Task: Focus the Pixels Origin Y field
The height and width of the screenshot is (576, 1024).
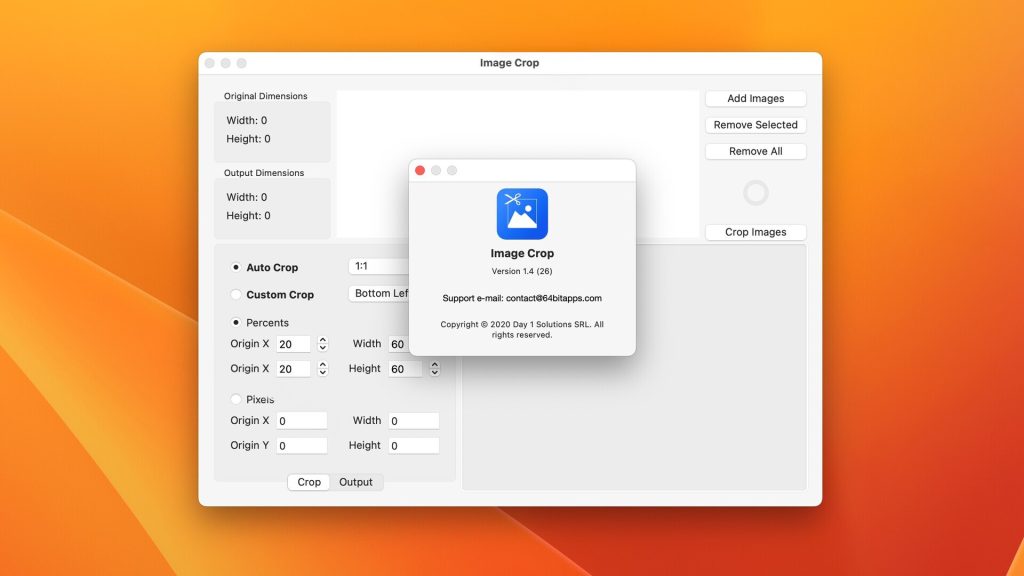Action: point(302,446)
